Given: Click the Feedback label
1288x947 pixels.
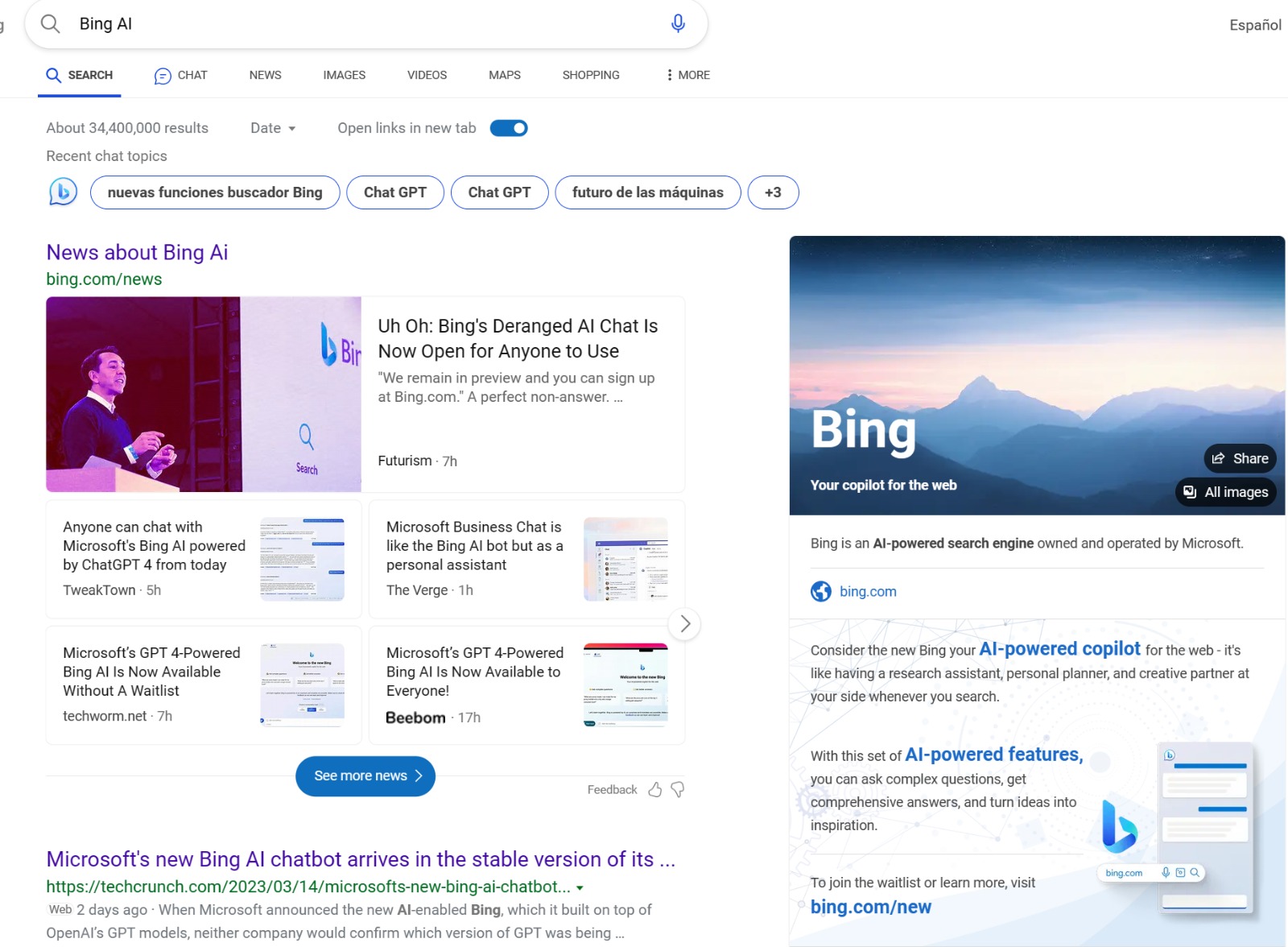Looking at the screenshot, I should click(x=612, y=790).
